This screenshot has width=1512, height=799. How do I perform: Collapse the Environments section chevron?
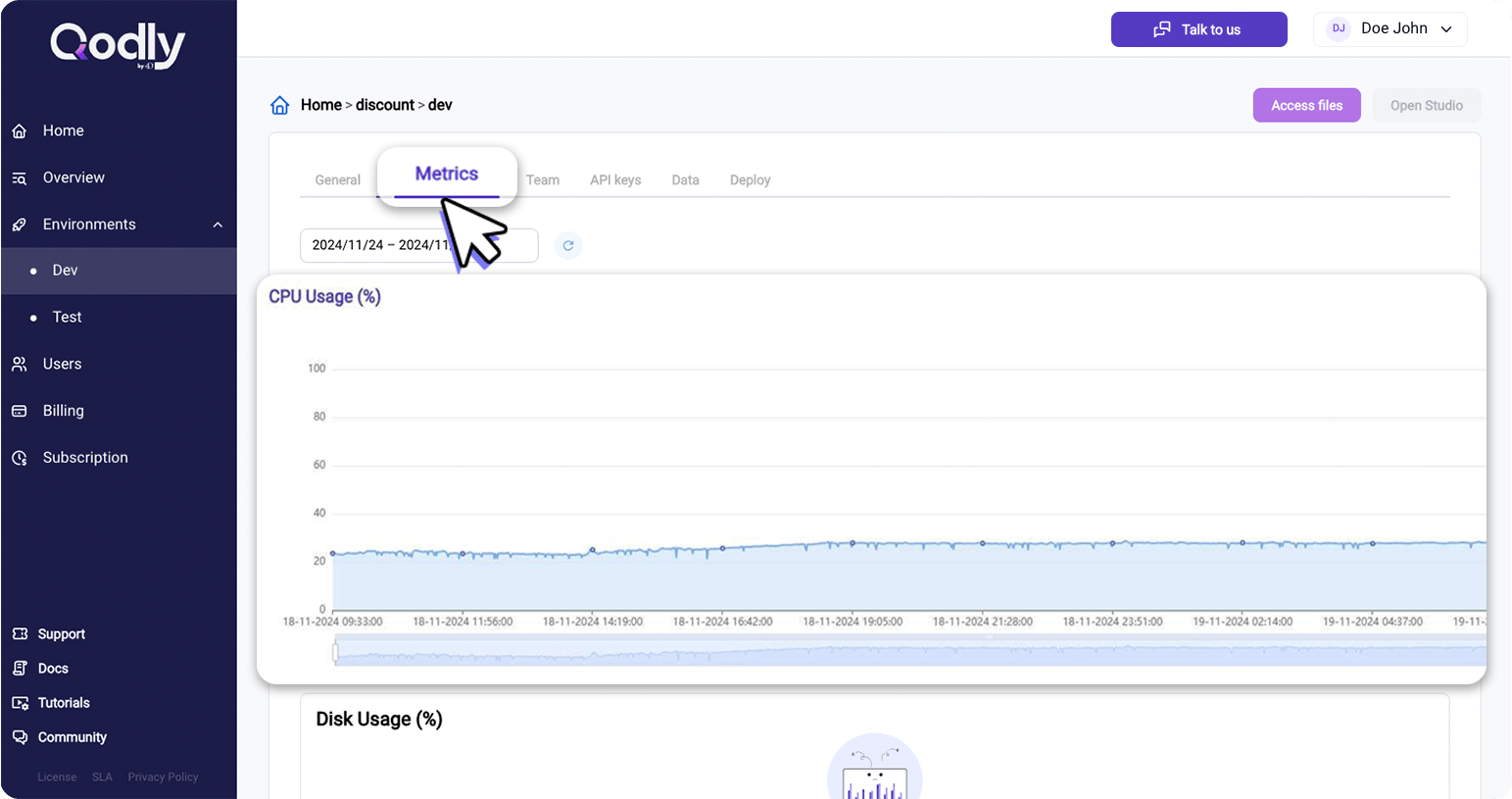pos(218,225)
